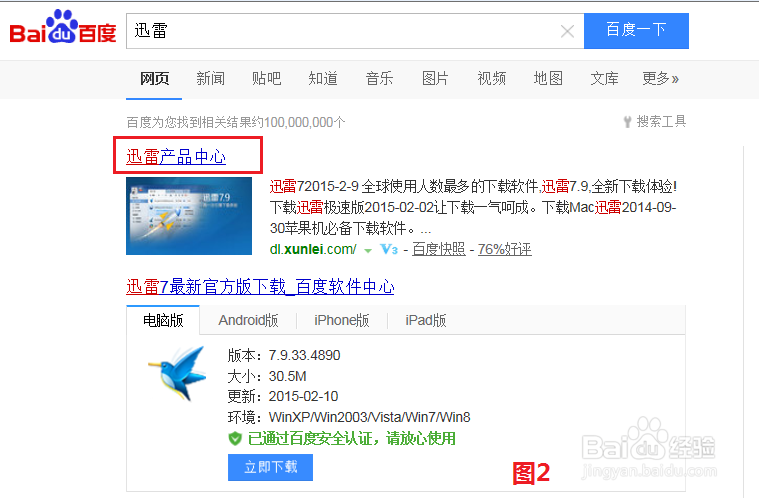This screenshot has width=759, height=498.
Task: Switch to the Android版 tab
Action: coord(248,320)
